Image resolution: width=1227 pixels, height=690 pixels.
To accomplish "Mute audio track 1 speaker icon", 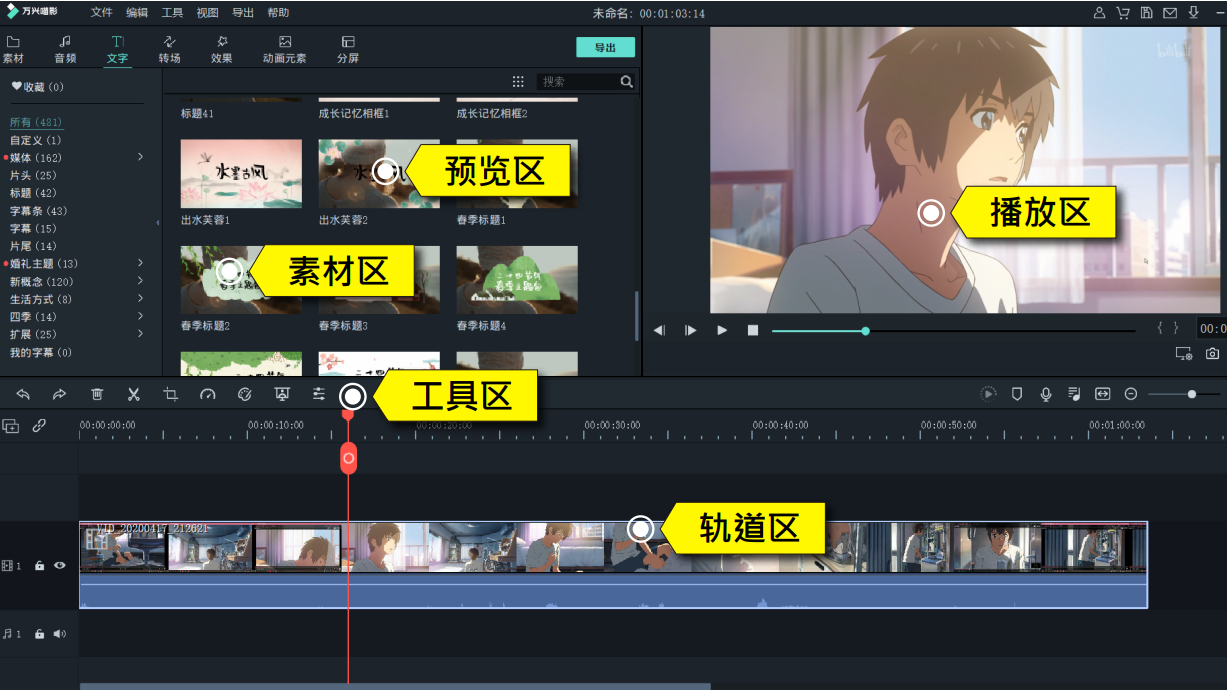I will pos(60,634).
